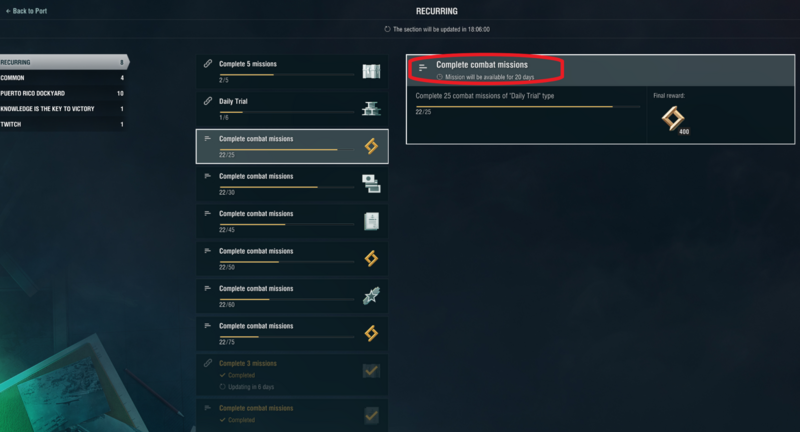The width and height of the screenshot is (800, 432).
Task: Select the 22/50 Complete combat missions entry
Action: pyautogui.click(x=292, y=259)
